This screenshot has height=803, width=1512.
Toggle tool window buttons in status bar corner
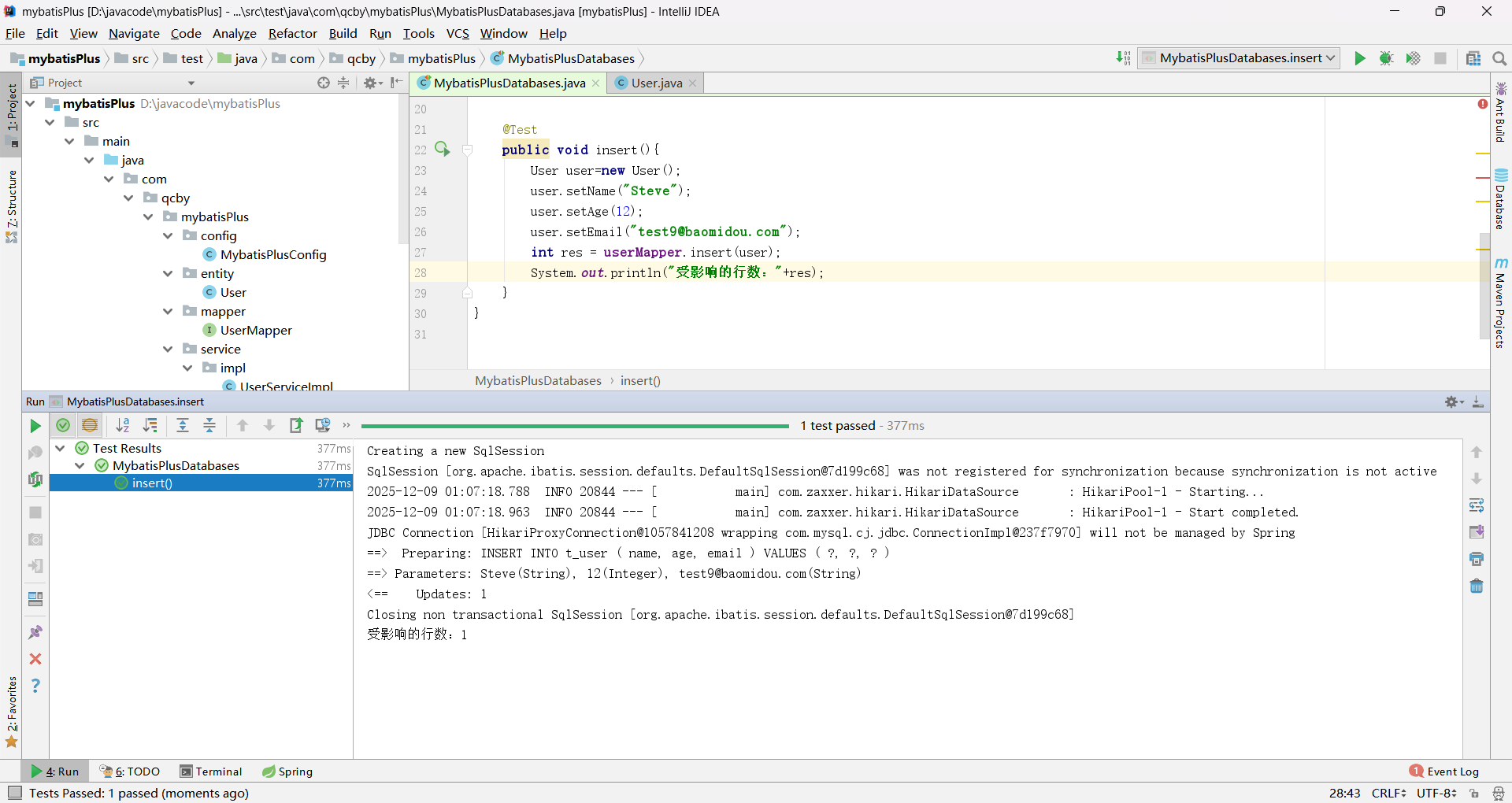click(x=14, y=793)
